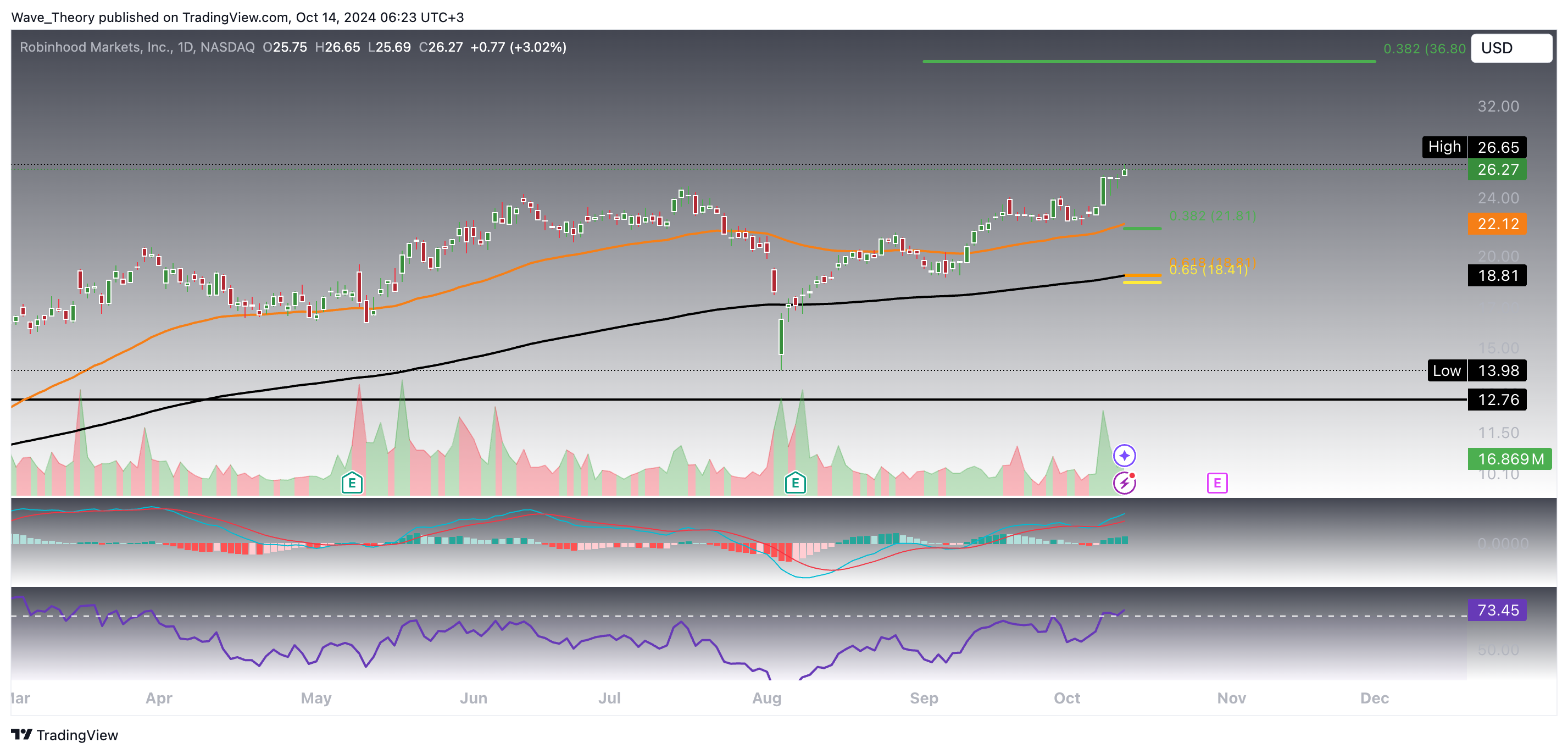The image size is (1568, 754).
Task: Open the May earnings E marker
Action: (x=352, y=483)
